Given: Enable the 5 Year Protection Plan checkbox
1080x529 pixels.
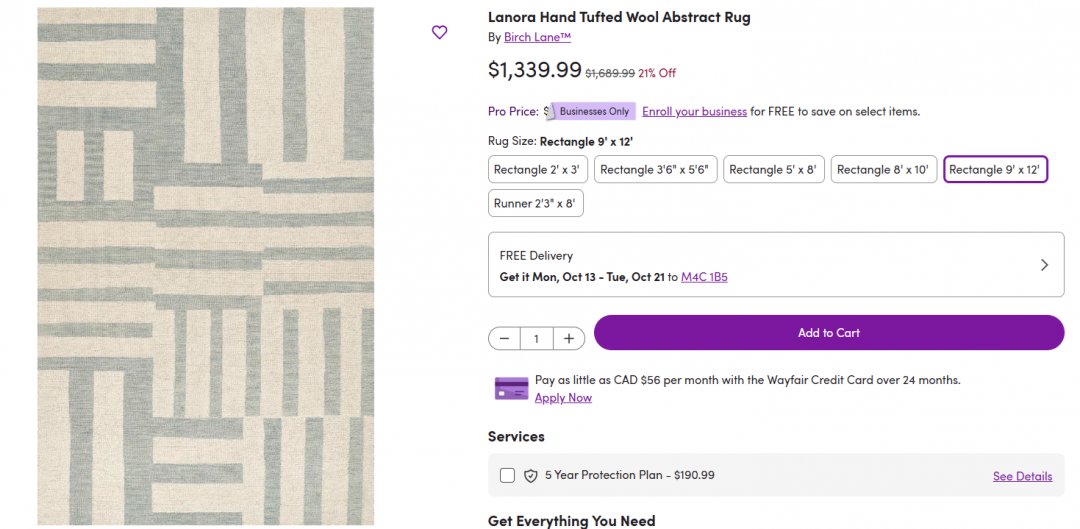Looking at the screenshot, I should tap(508, 476).
